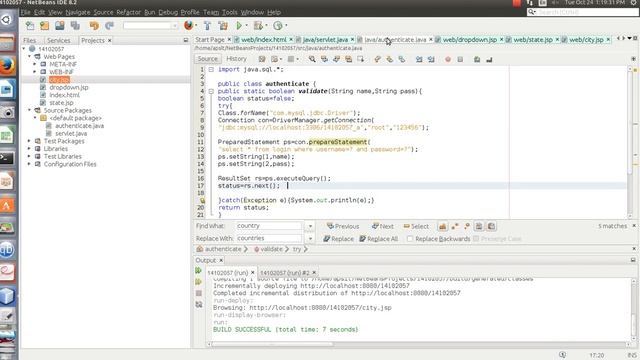Expand the Test Packages node
Image resolution: width=640 pixels, height=360 pixels.
coord(29,141)
